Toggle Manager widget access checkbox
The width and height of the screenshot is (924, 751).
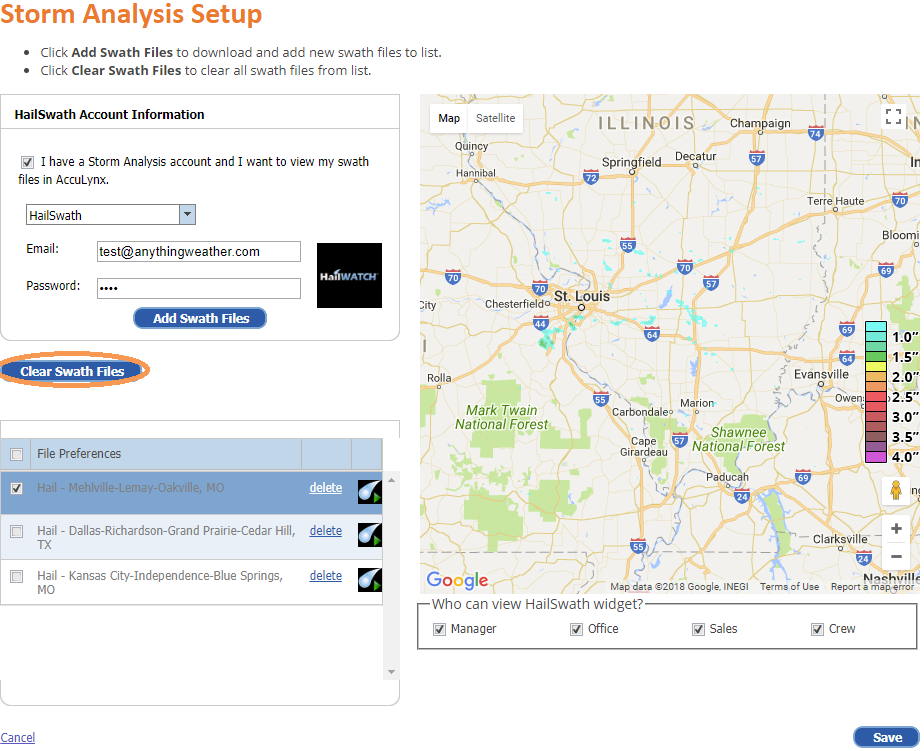(439, 630)
